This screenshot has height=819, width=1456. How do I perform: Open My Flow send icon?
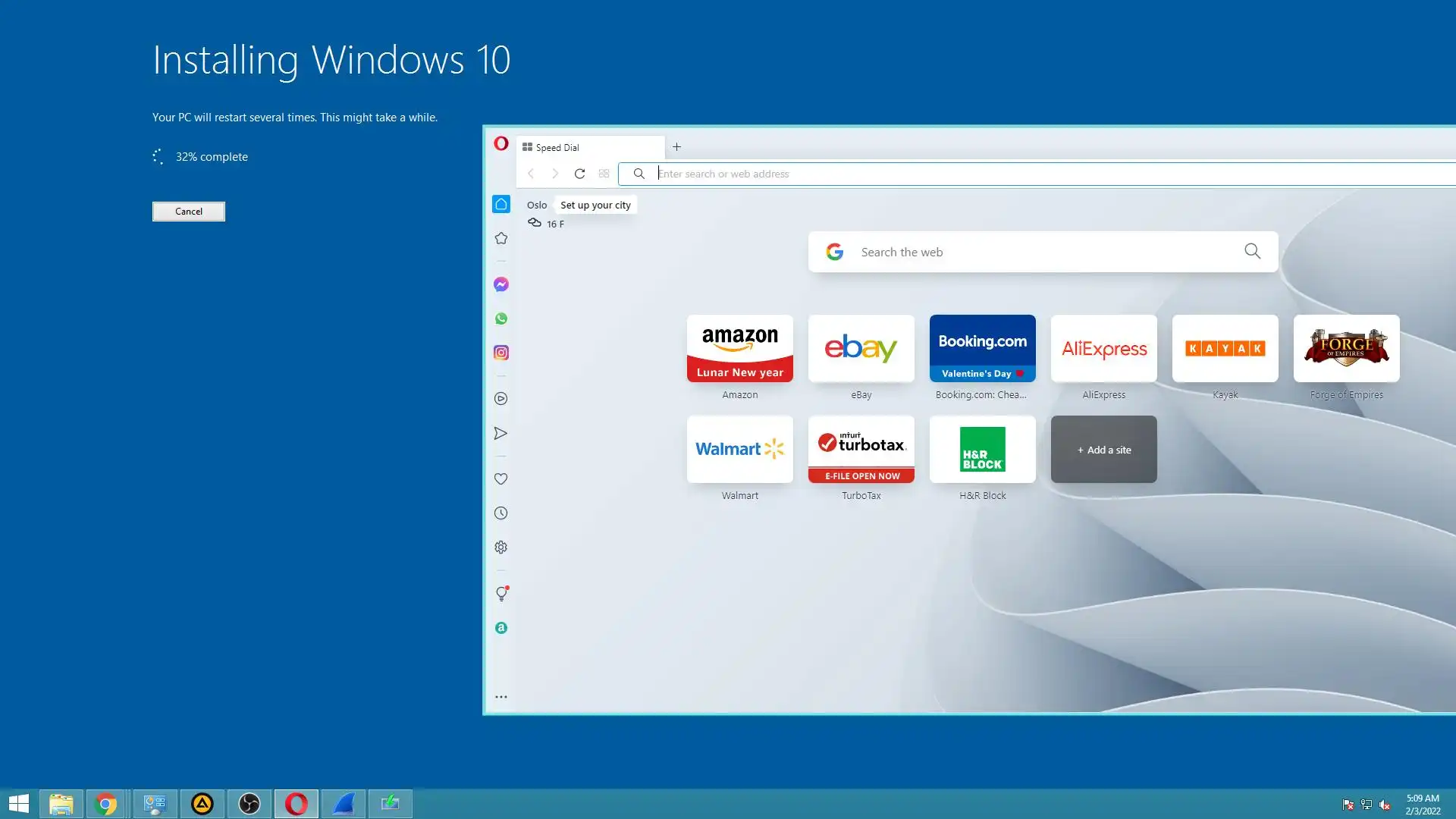point(501,433)
